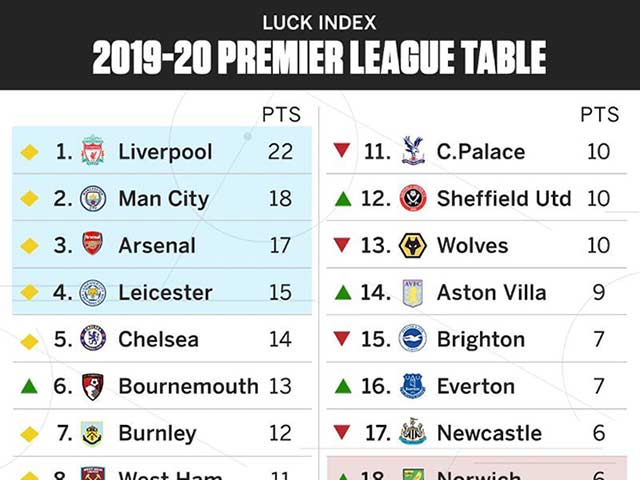This screenshot has width=640, height=480.
Task: Click the Liverpool club crest
Action: point(93,151)
